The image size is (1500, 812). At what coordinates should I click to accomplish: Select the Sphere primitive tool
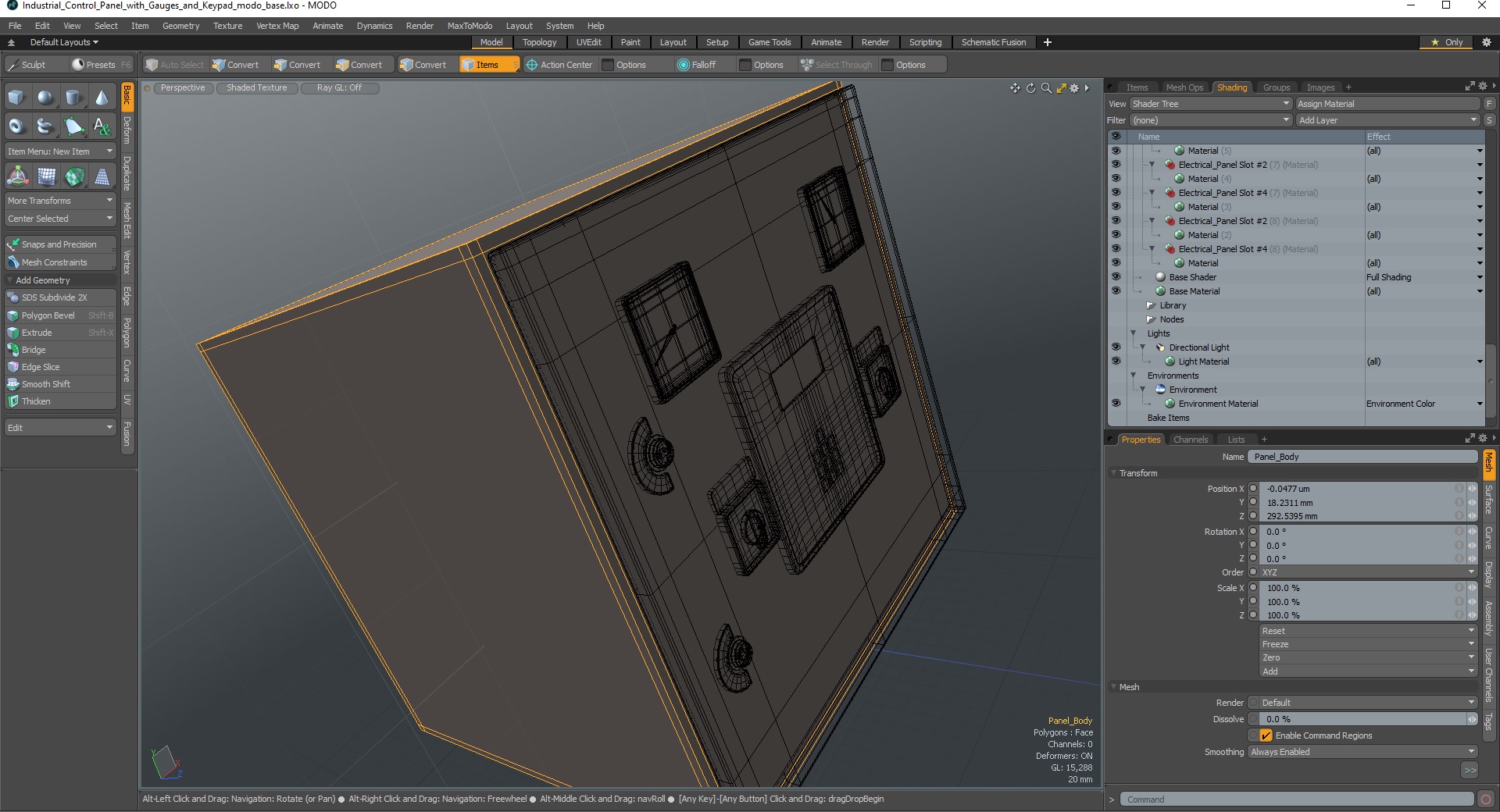click(x=45, y=98)
